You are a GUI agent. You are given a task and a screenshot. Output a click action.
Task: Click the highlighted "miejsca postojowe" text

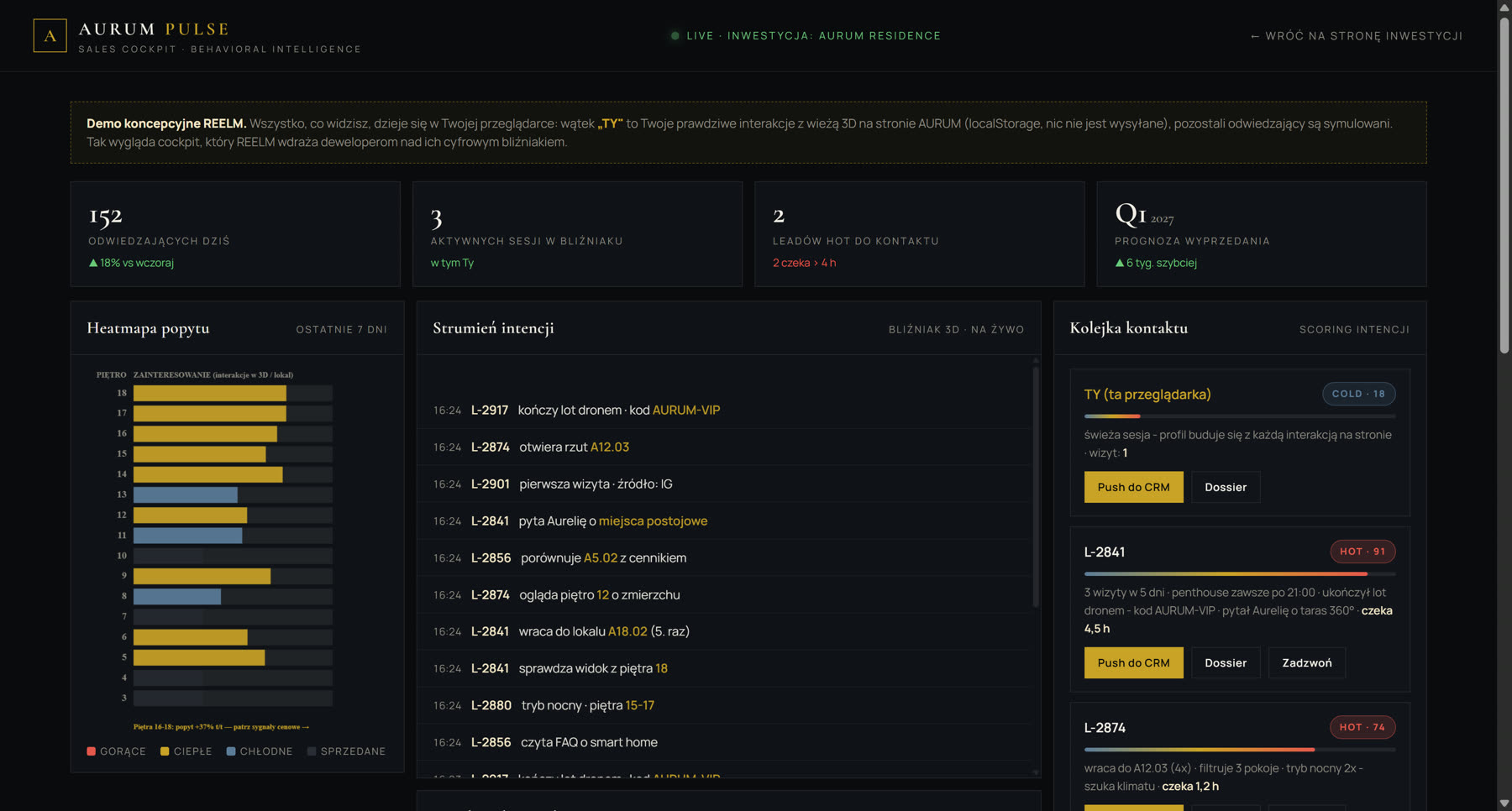[x=653, y=521]
